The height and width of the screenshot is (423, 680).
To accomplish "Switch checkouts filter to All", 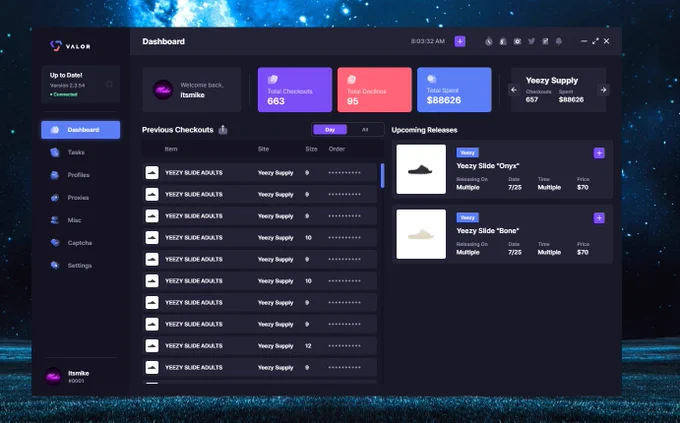I will pyautogui.click(x=365, y=130).
